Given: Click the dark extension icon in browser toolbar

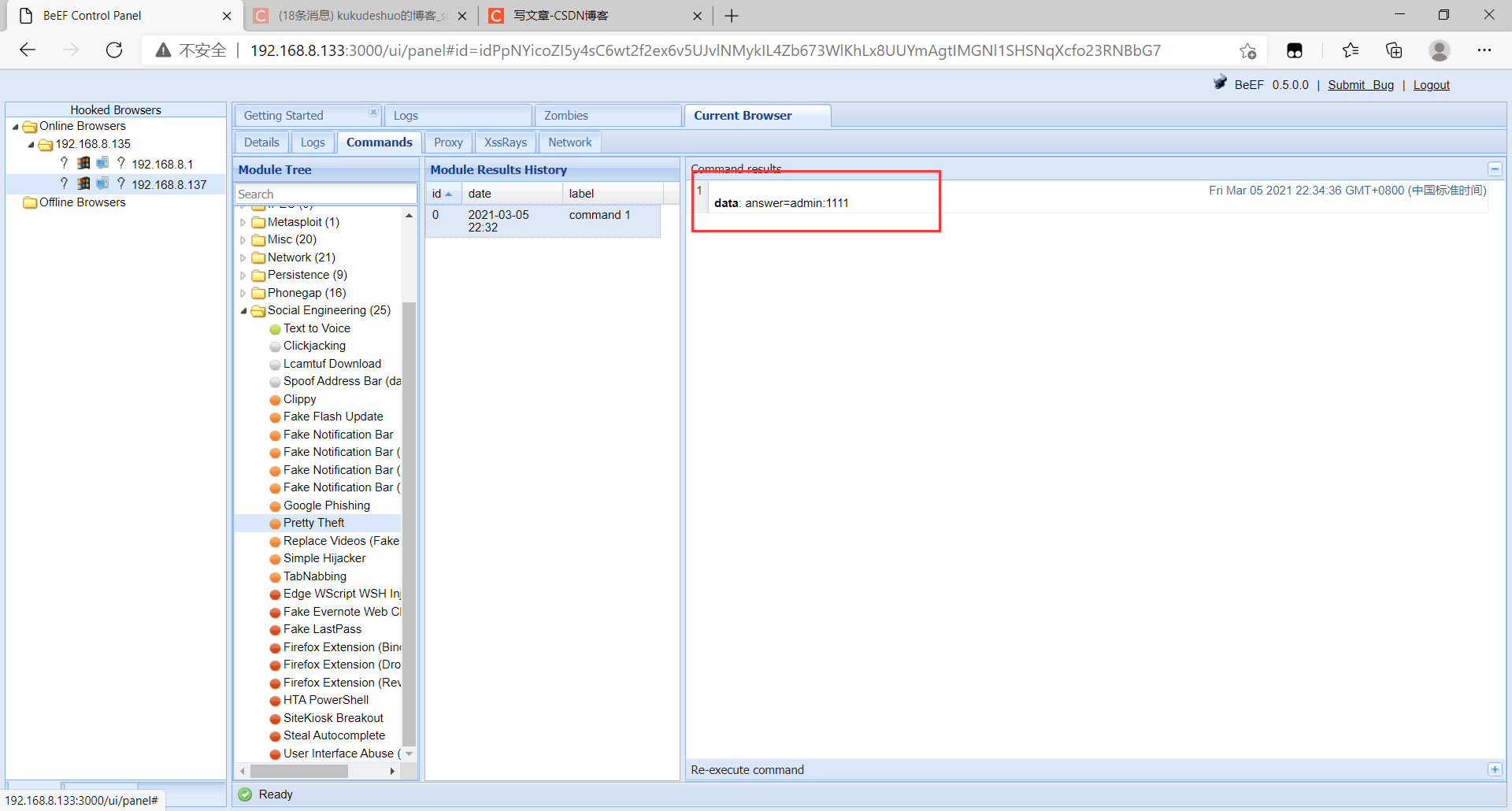Looking at the screenshot, I should [x=1295, y=50].
